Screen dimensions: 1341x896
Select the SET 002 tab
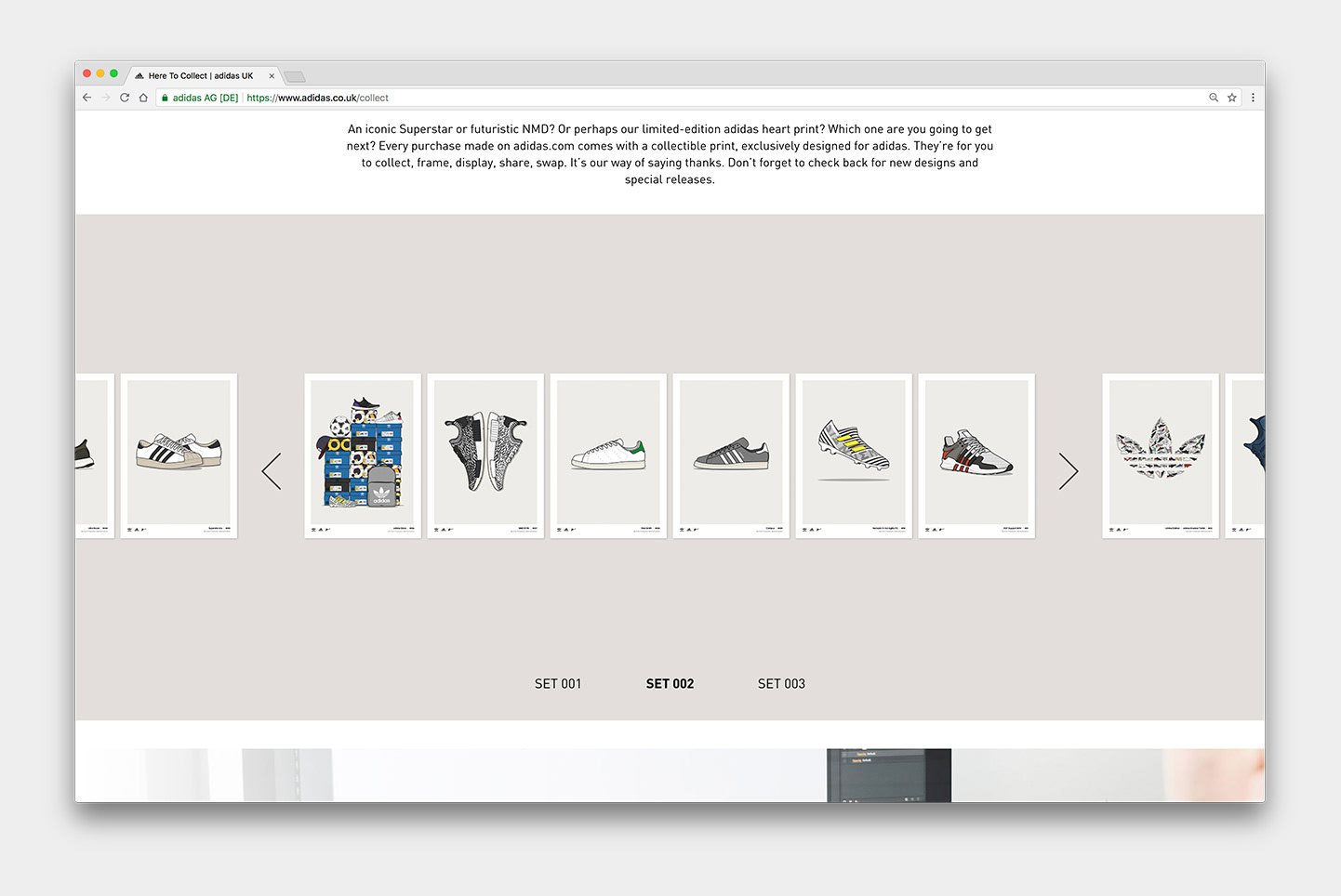(x=670, y=683)
